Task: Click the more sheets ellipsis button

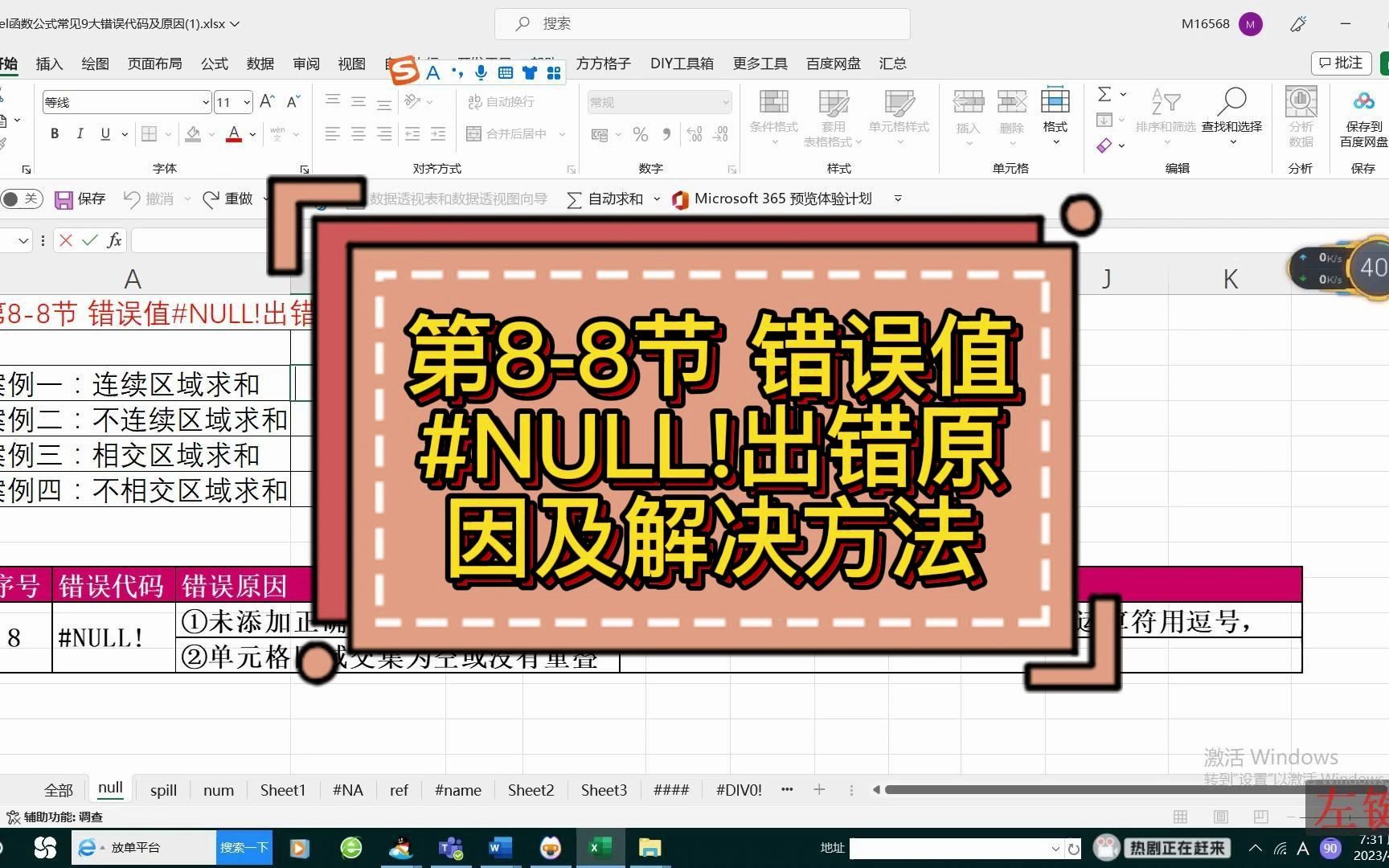Action: tap(787, 790)
